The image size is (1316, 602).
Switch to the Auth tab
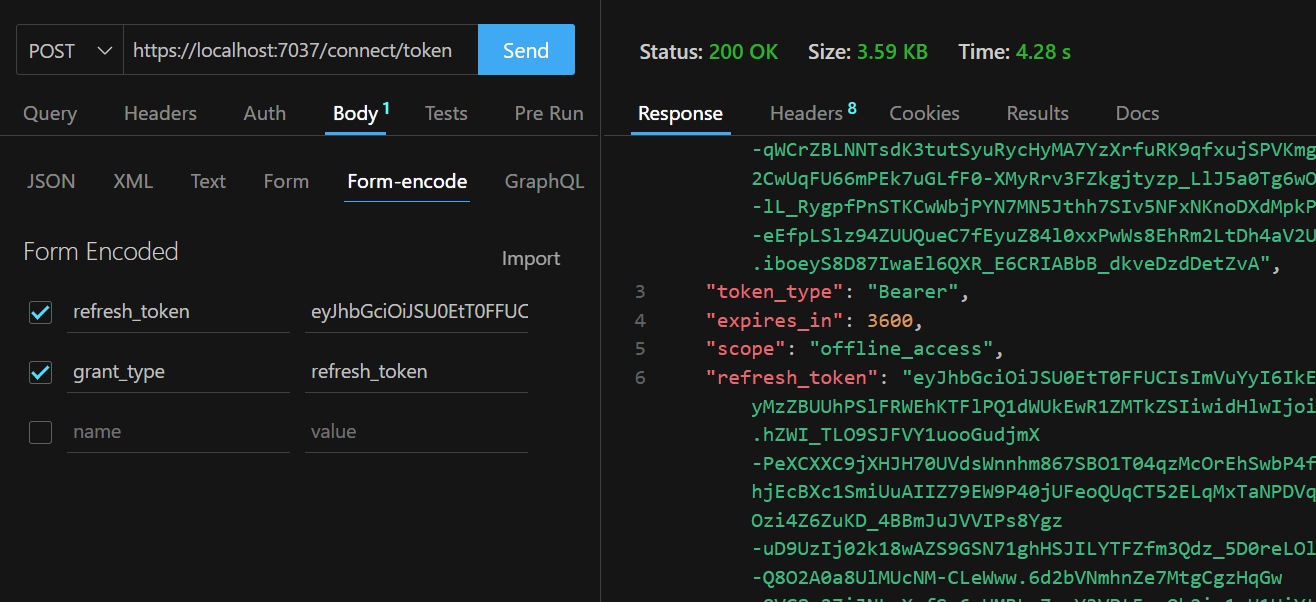click(265, 113)
